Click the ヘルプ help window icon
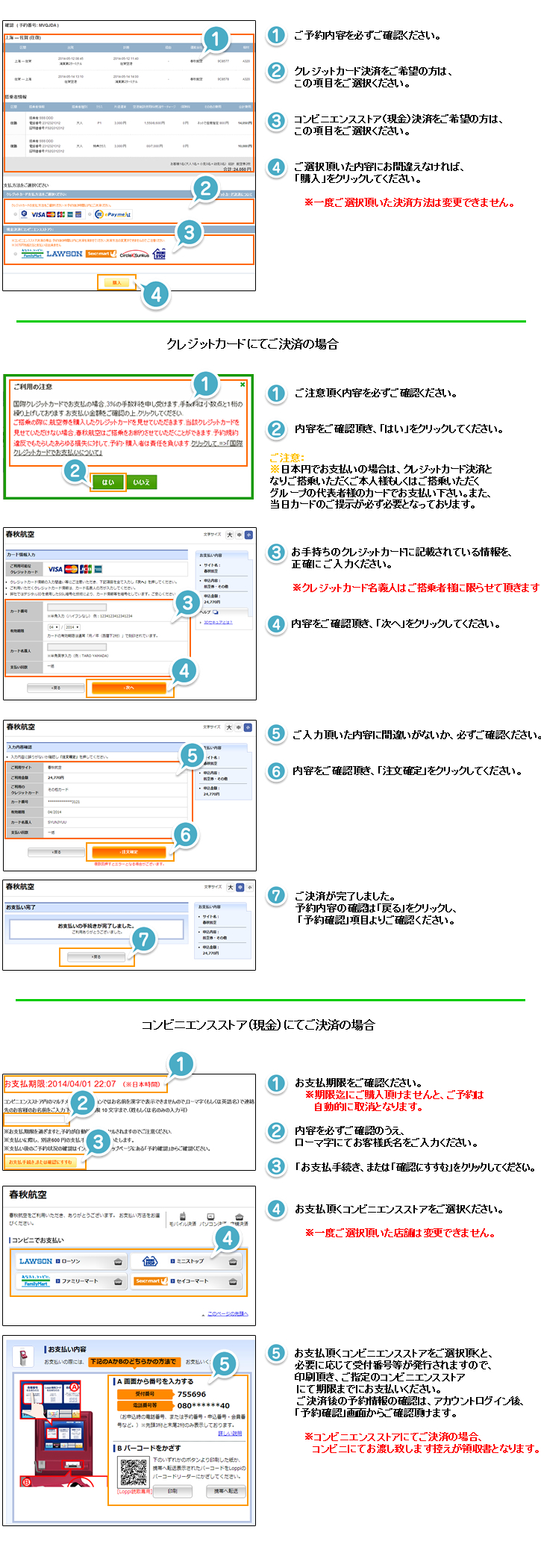Screen dimensions: 541x1568 click(216, 612)
